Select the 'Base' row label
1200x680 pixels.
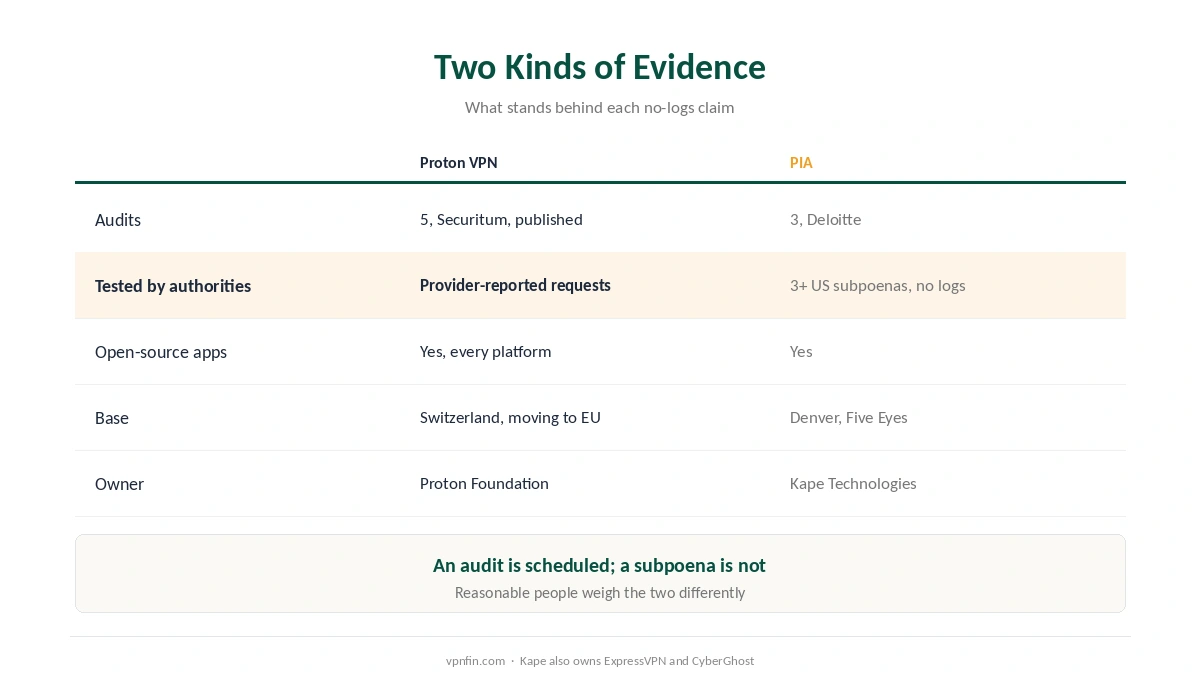pos(112,418)
